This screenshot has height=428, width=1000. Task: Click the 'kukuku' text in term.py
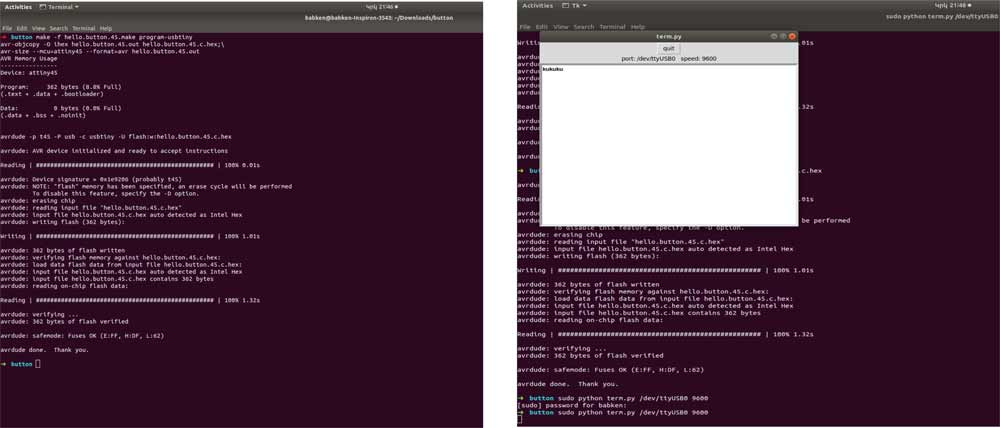pyautogui.click(x=552, y=68)
